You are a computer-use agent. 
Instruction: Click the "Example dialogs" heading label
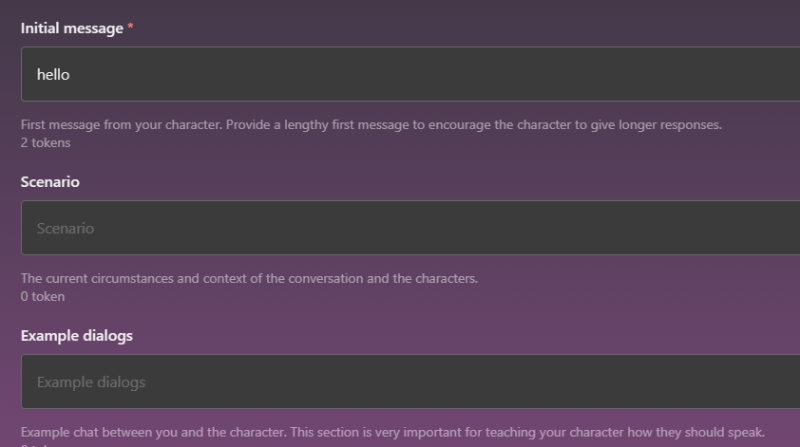77,336
